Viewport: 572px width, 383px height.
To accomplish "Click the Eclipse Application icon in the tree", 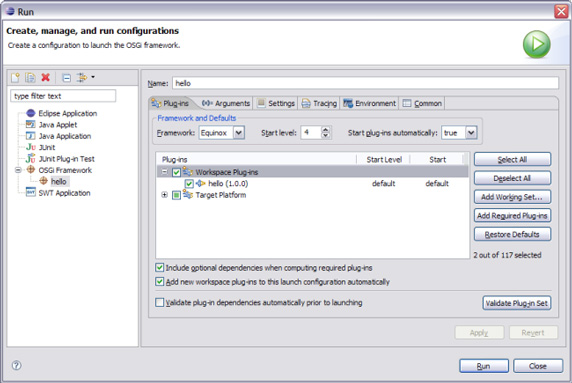I will click(x=31, y=113).
